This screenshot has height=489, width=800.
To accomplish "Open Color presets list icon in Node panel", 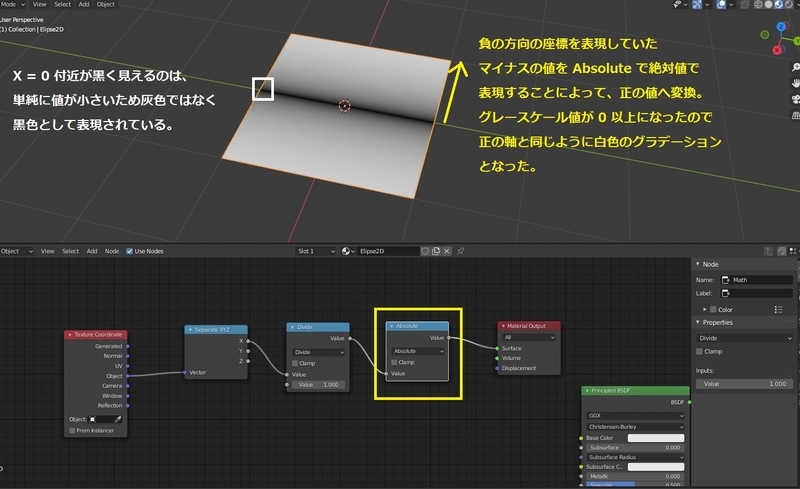I will 778,309.
